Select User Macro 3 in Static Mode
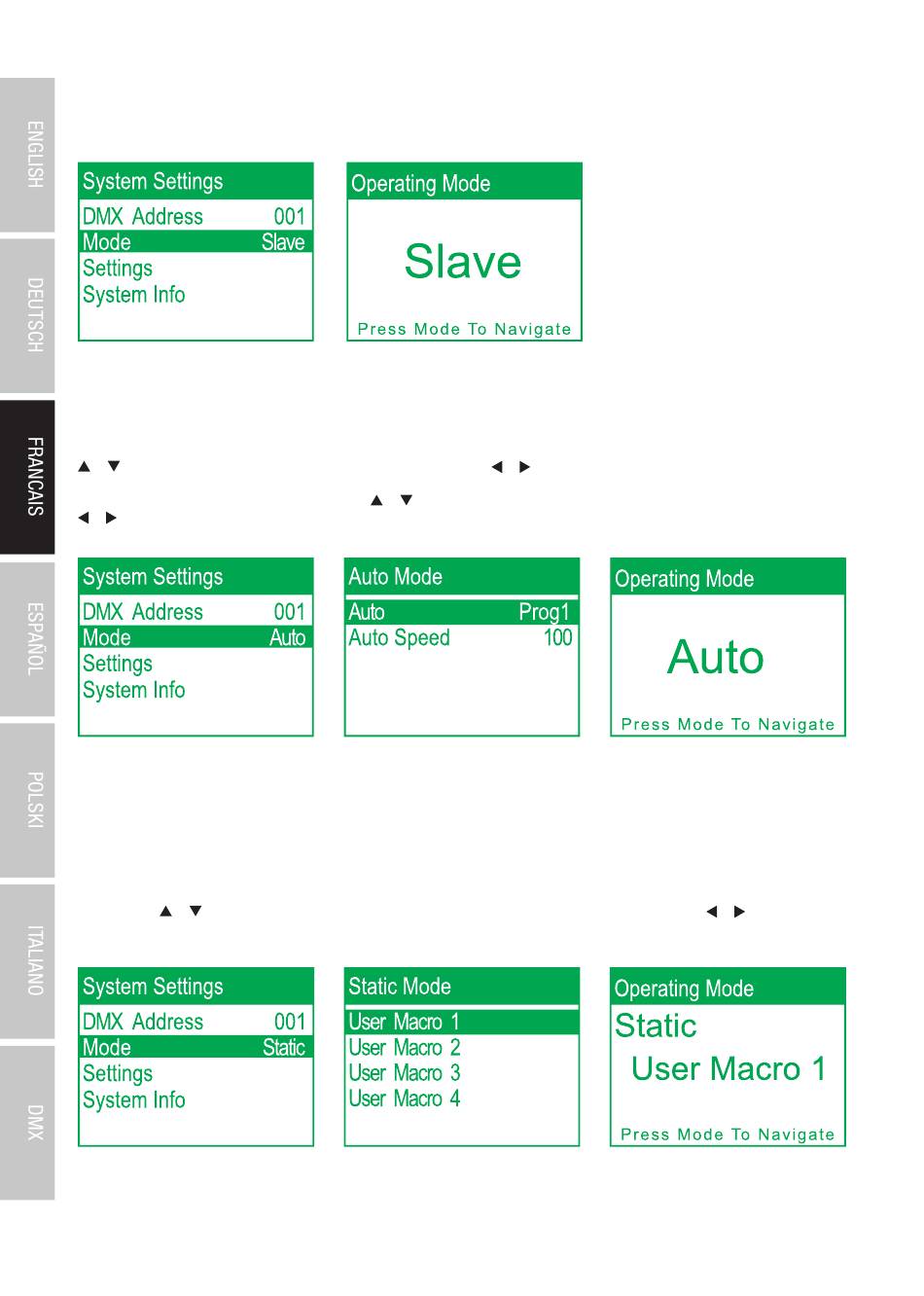The width and height of the screenshot is (924, 1296). (x=405, y=1073)
